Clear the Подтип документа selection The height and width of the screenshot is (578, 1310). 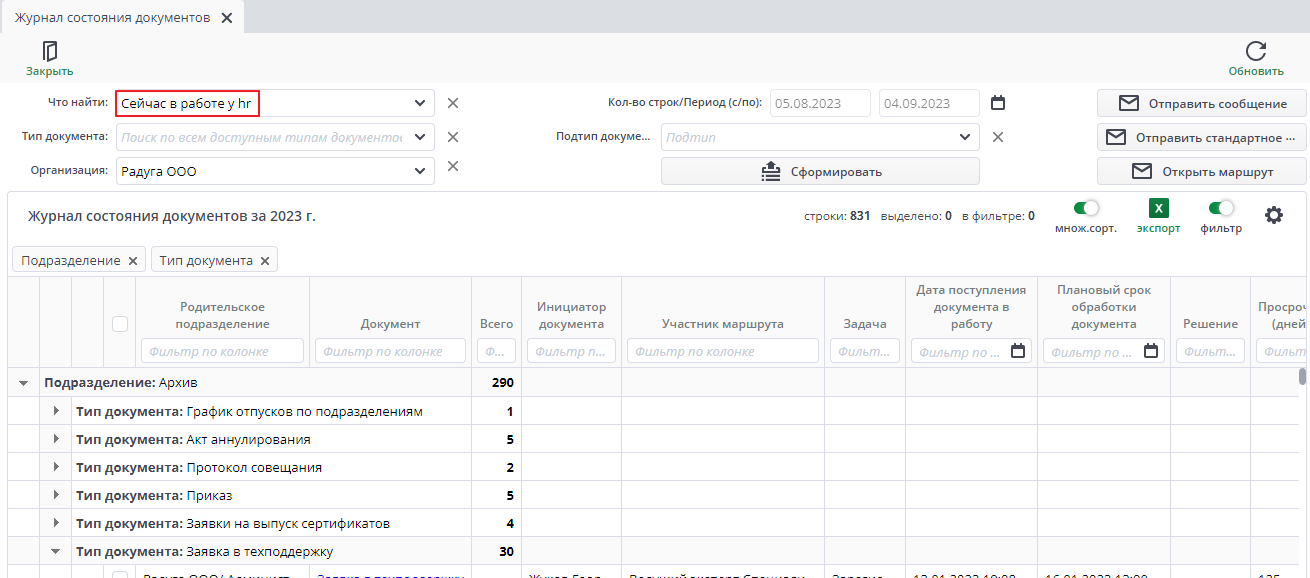click(997, 137)
